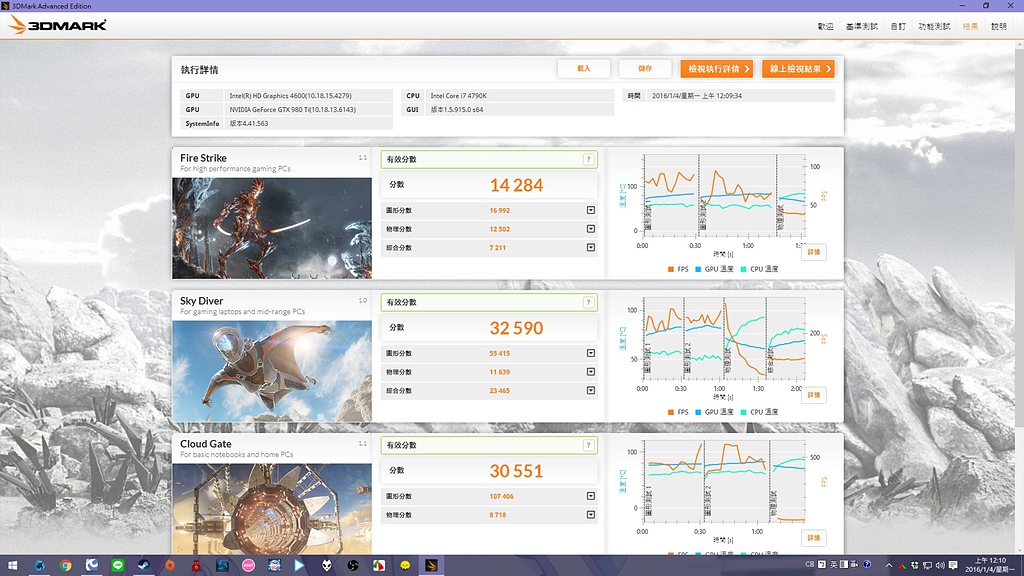Click the 儲存 (Save) button
The height and width of the screenshot is (576, 1024).
point(645,69)
